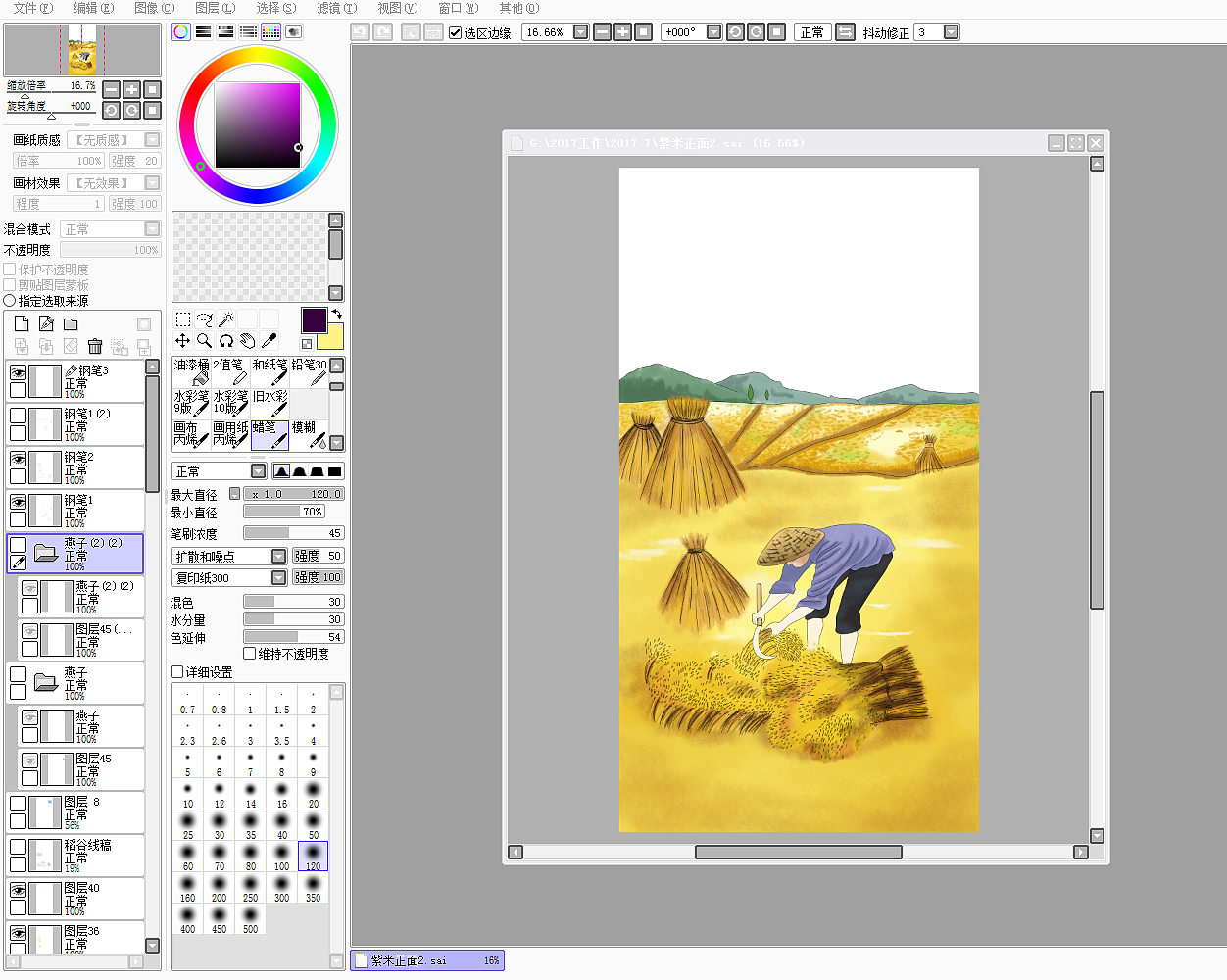Screen dimensions: 1227x980
Task: Toggle the scratchpad panel icon
Action: click(293, 32)
